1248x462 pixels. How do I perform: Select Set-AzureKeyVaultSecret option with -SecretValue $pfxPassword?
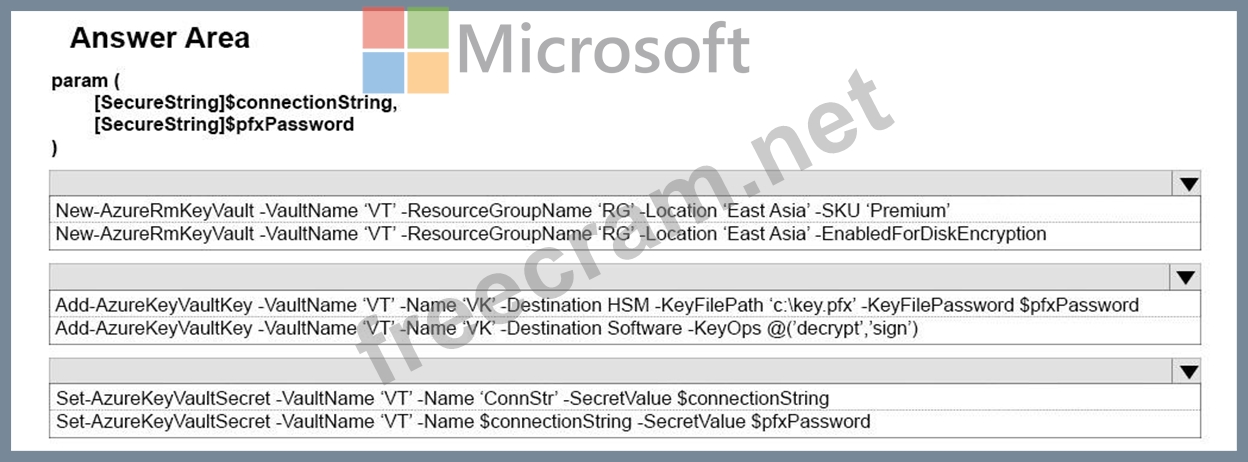[625, 422]
